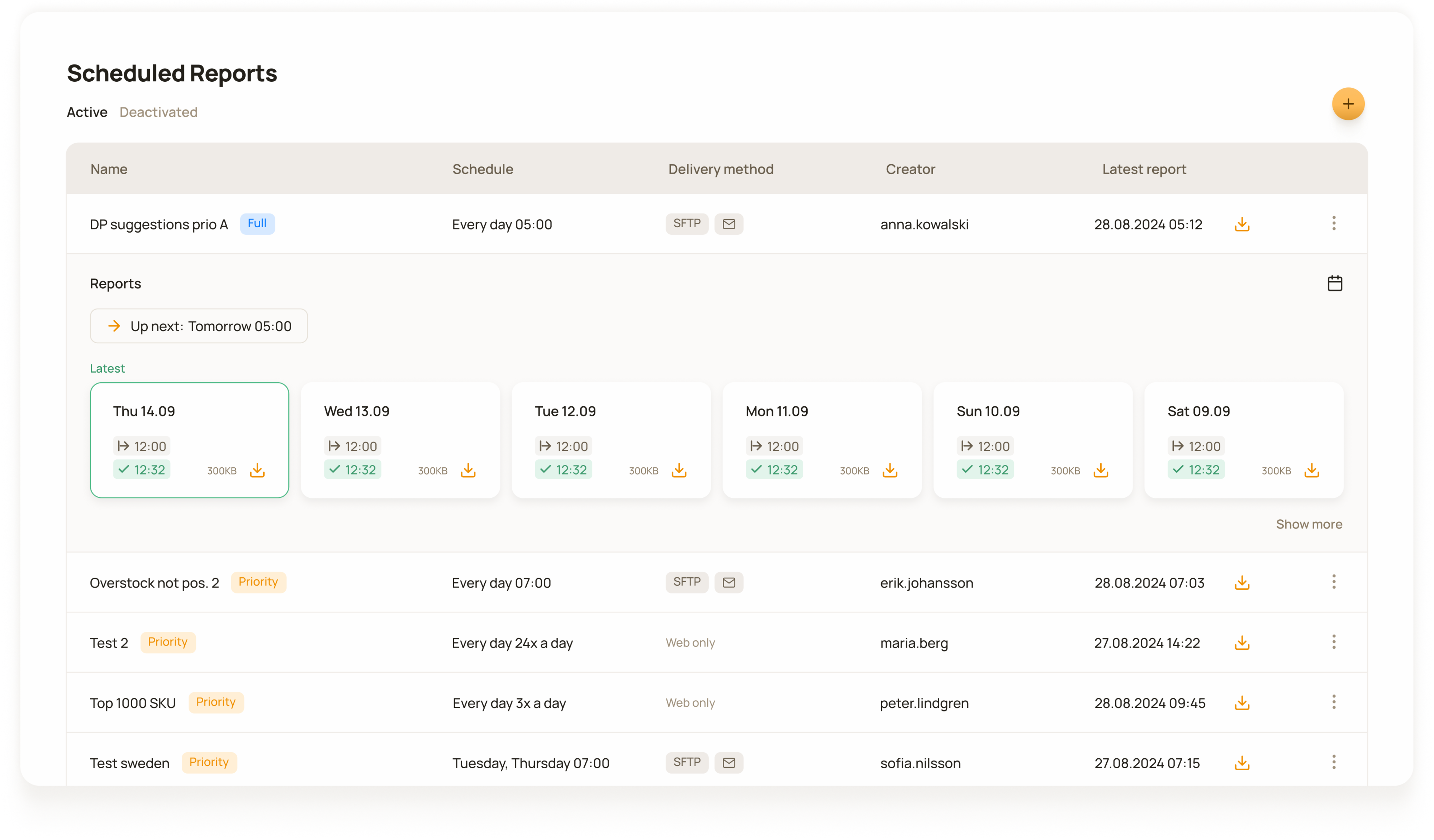Download latest Overstock not pos. 2 report
This screenshot has height=840, width=1434.
1241,583
